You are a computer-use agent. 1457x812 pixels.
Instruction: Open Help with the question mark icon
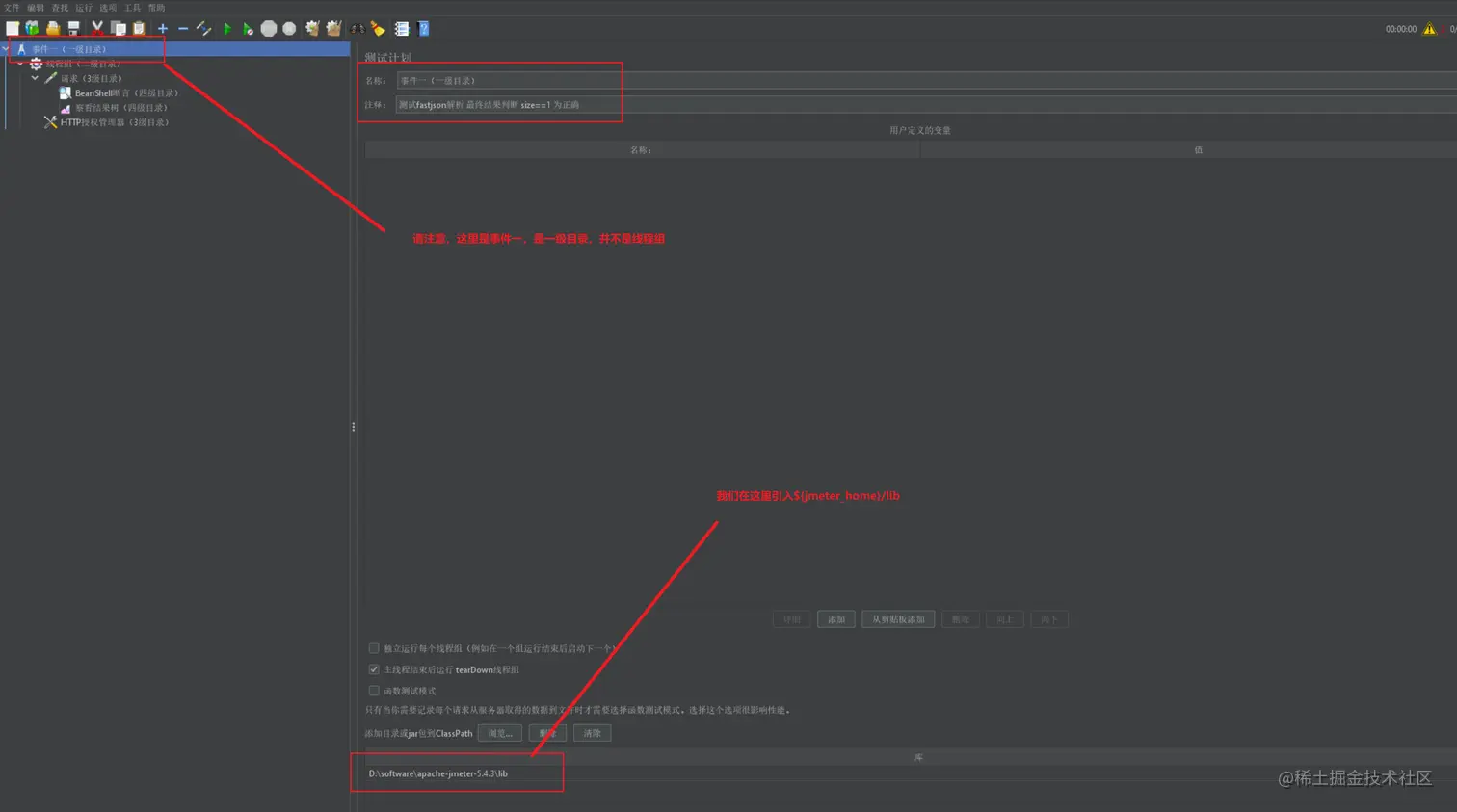[x=423, y=29]
